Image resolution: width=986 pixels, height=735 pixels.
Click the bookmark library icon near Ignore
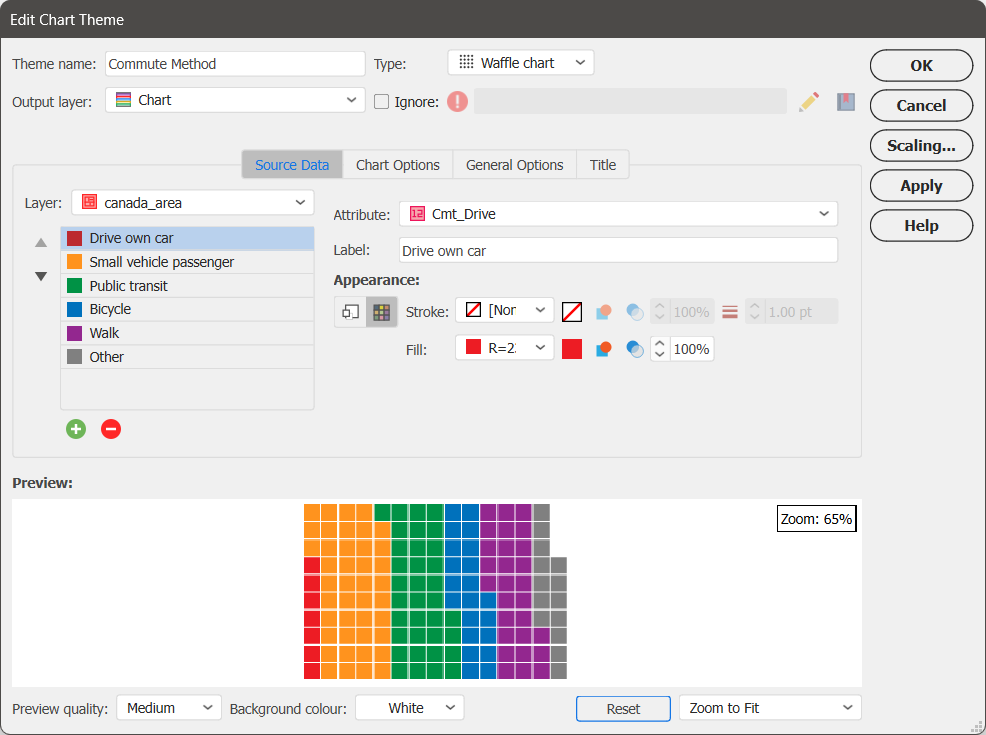(x=846, y=102)
